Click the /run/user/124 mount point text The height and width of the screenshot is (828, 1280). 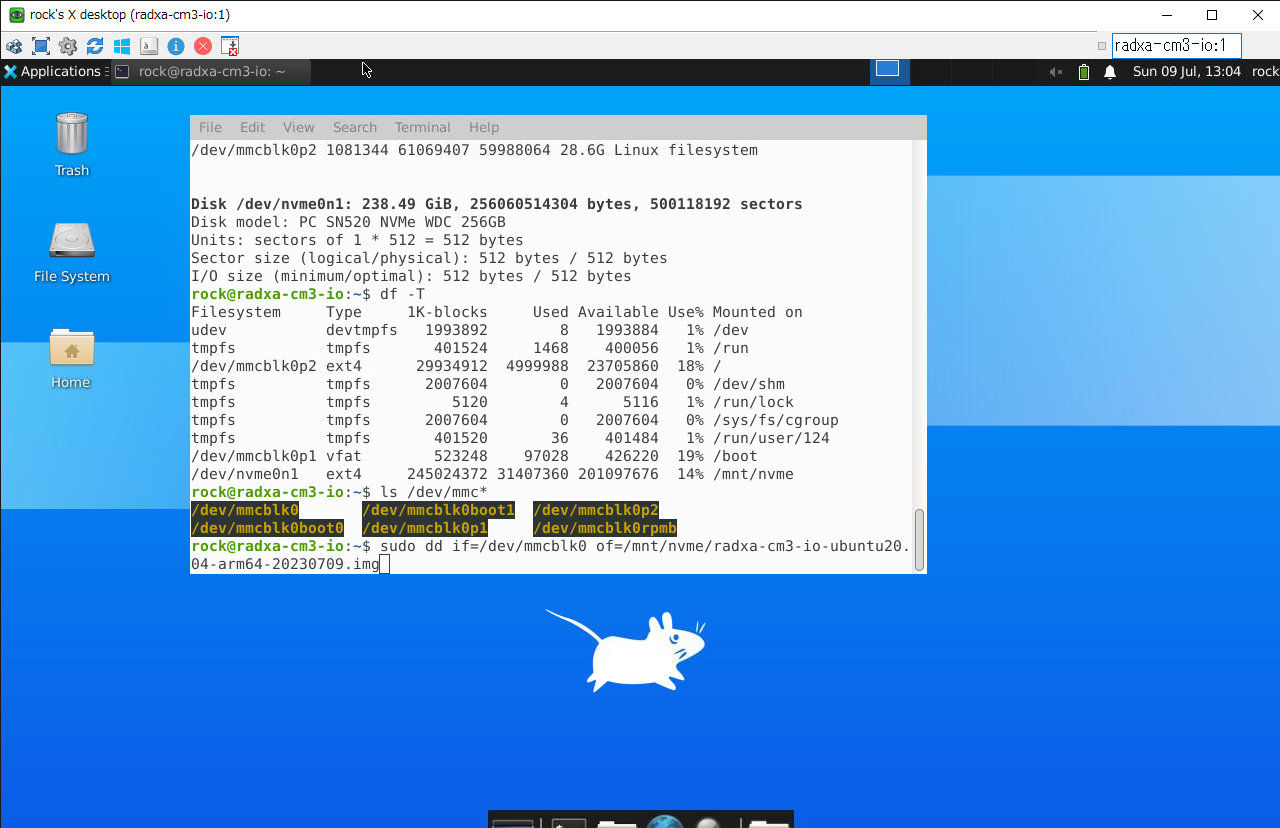[x=771, y=438]
